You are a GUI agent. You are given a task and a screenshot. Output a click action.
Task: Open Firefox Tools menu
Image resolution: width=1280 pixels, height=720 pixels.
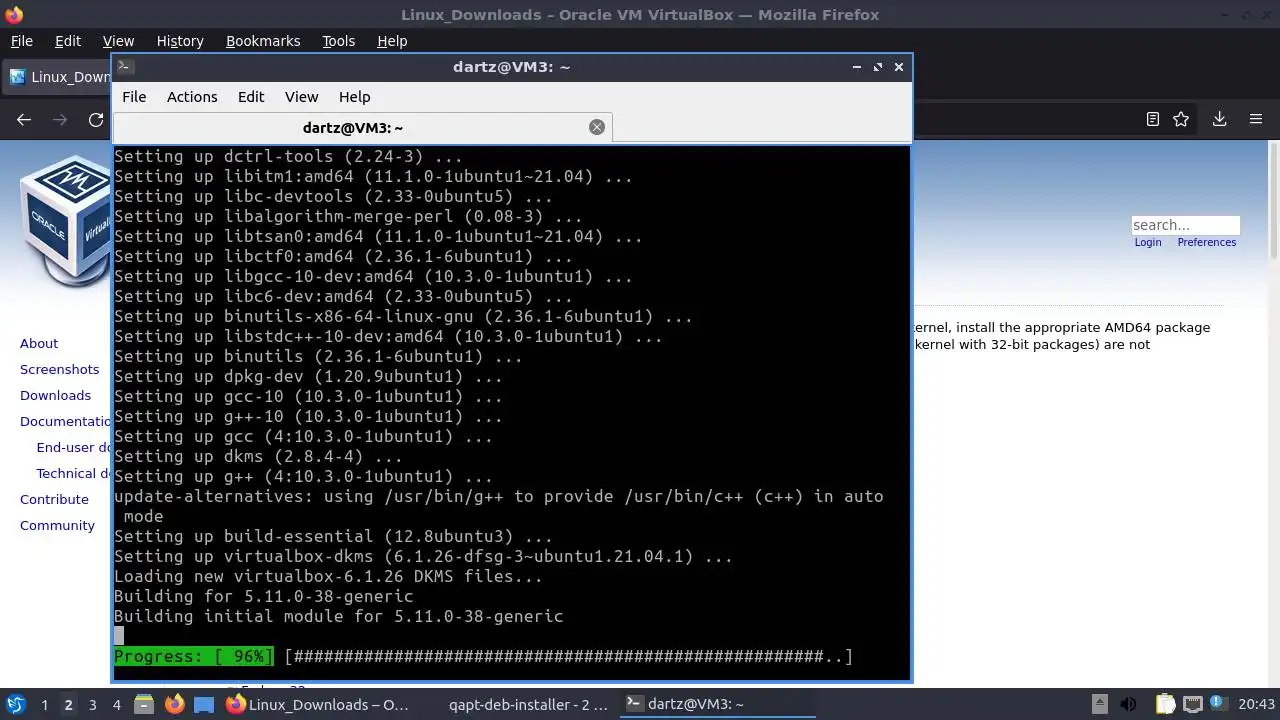pyautogui.click(x=338, y=41)
